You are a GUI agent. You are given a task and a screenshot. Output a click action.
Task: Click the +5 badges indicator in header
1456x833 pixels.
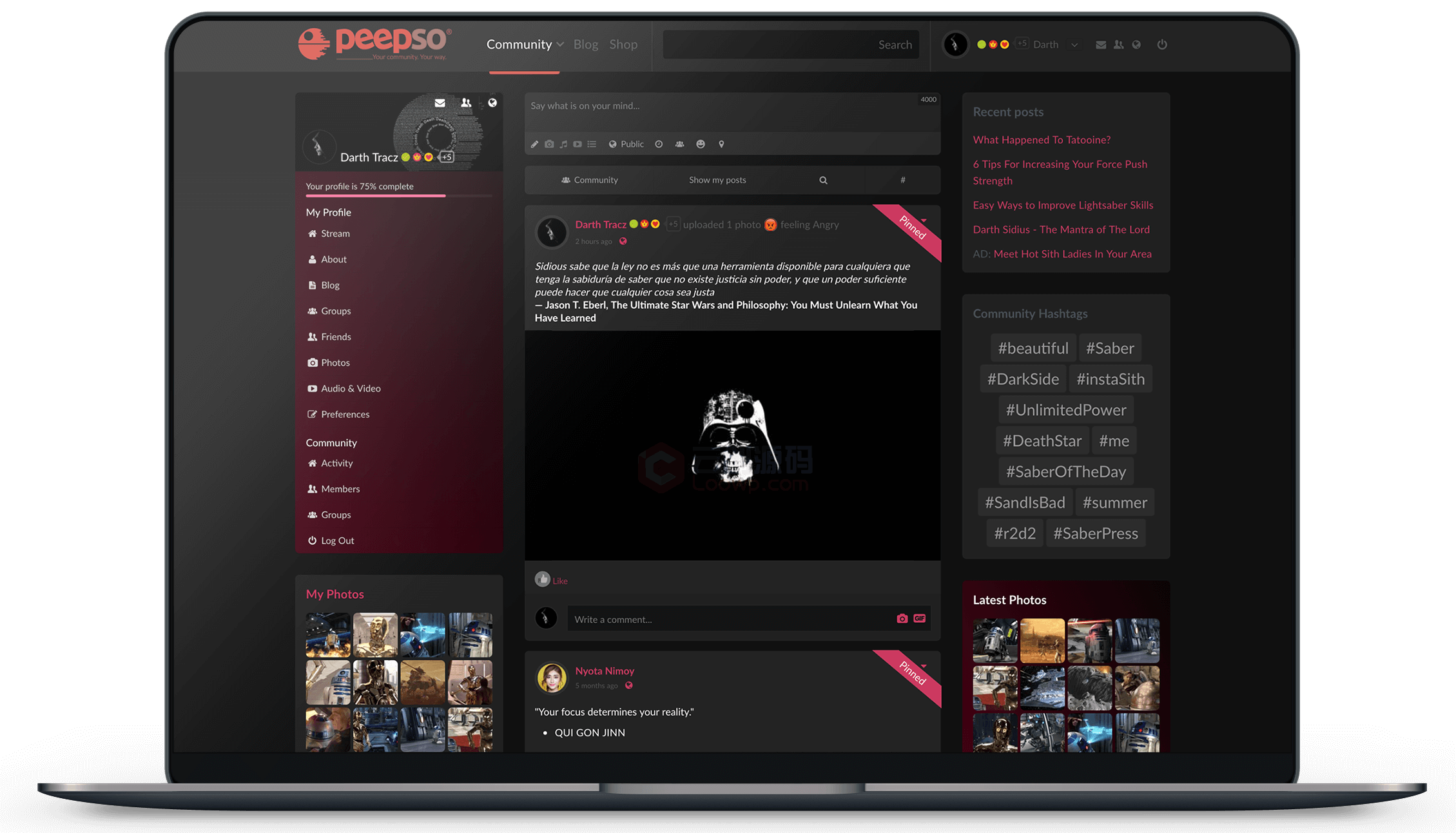pos(1022,44)
